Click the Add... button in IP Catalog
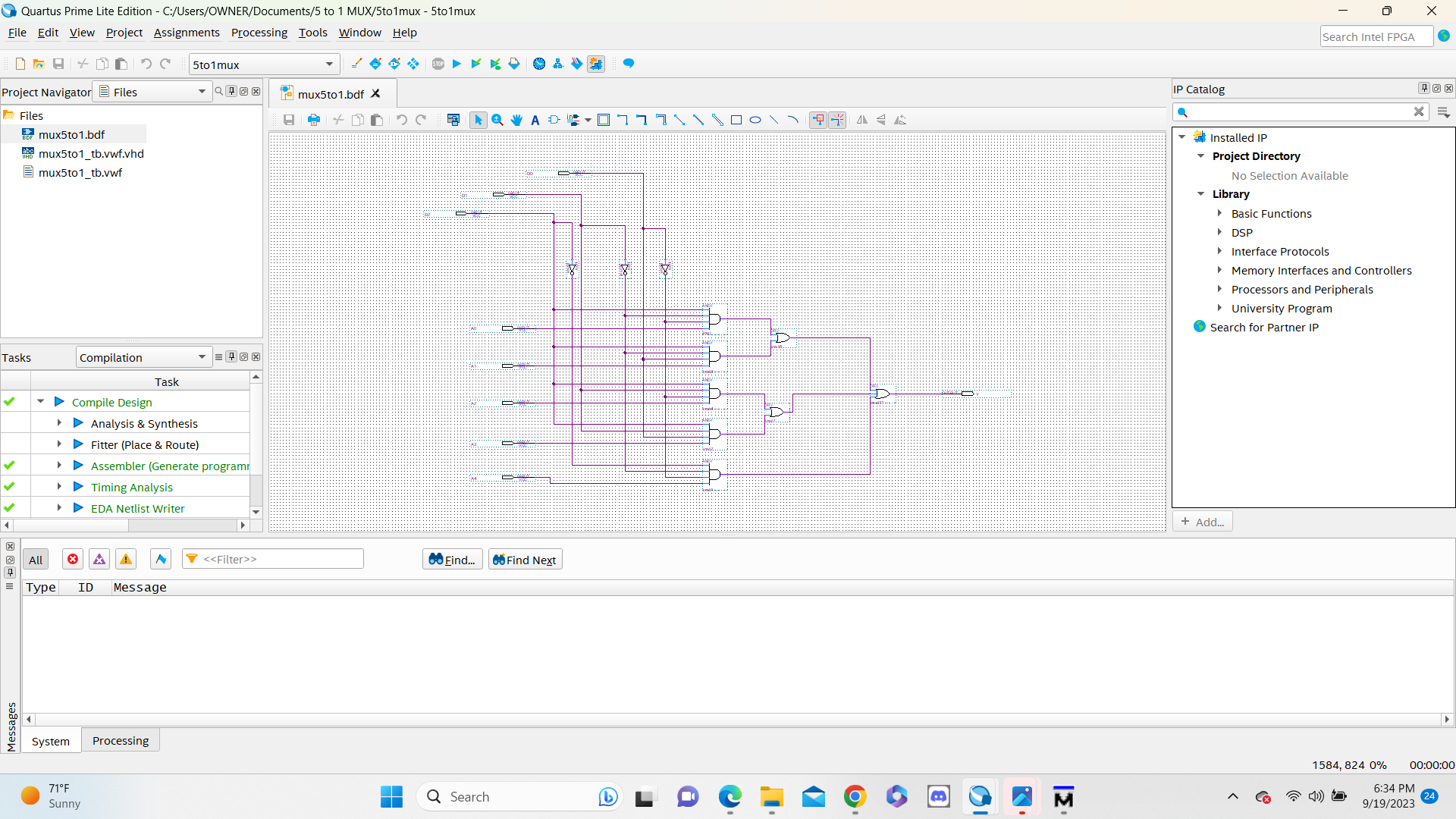Screen dimensions: 1456x819 pos(1203,522)
